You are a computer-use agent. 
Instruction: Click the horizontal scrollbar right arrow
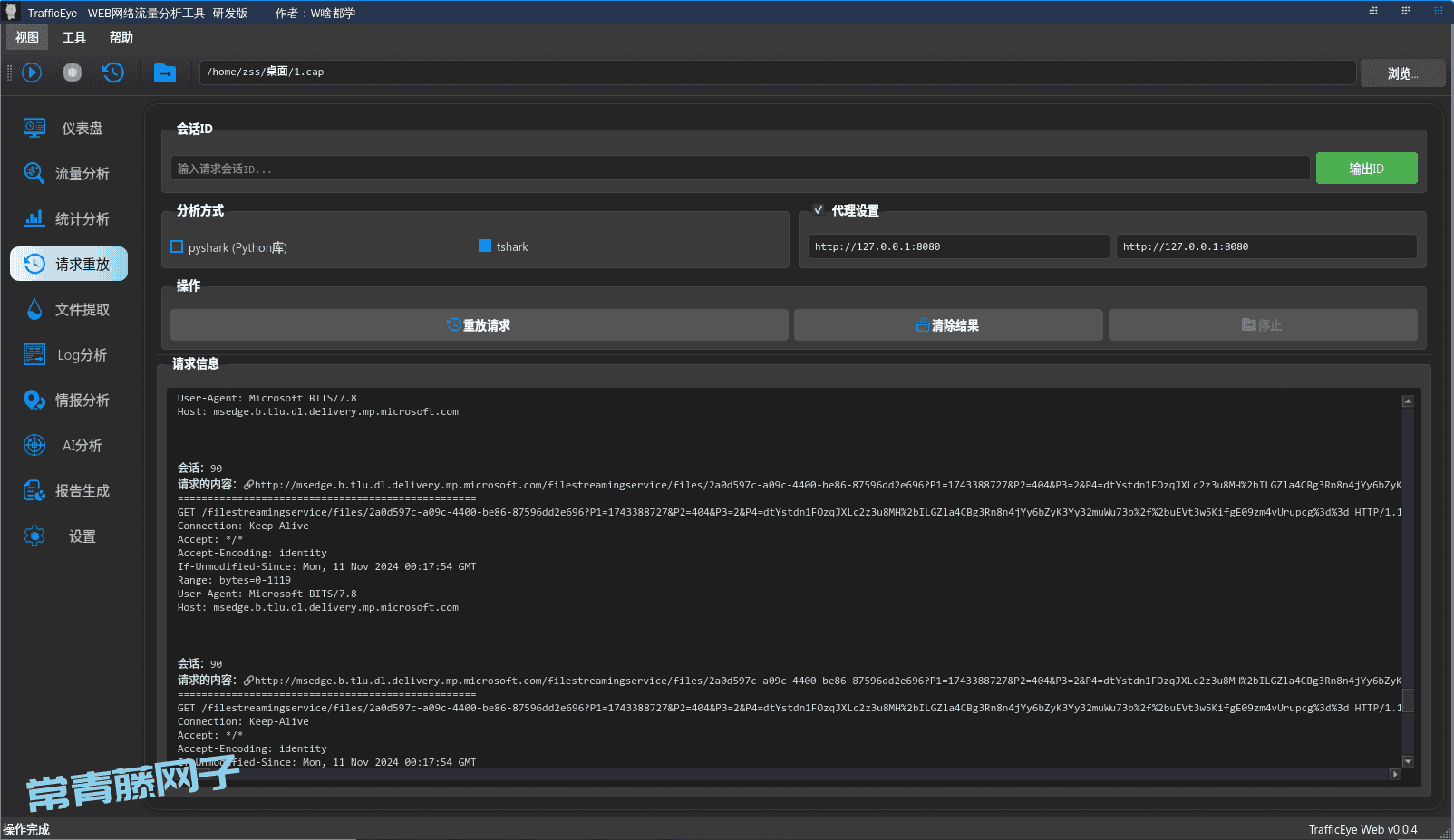tap(1395, 775)
